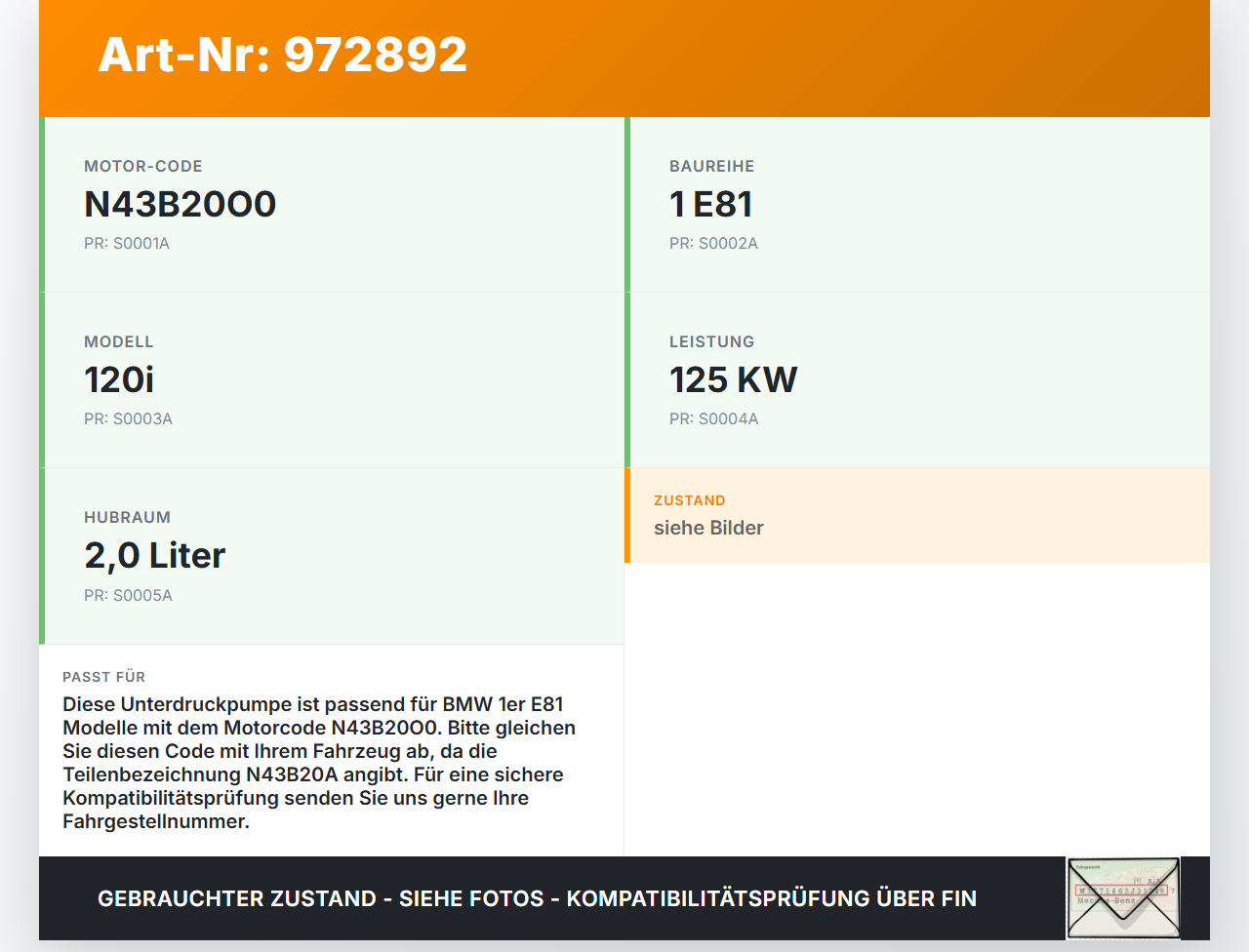Open the MOTOR-CODE N43B20O0 card
Image resolution: width=1249 pixels, height=952 pixels.
pos(332,205)
